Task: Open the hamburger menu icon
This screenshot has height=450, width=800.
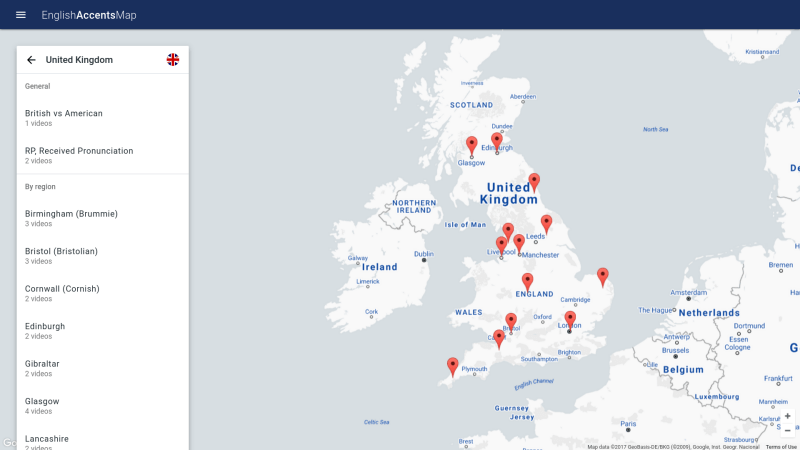Action: [20, 15]
